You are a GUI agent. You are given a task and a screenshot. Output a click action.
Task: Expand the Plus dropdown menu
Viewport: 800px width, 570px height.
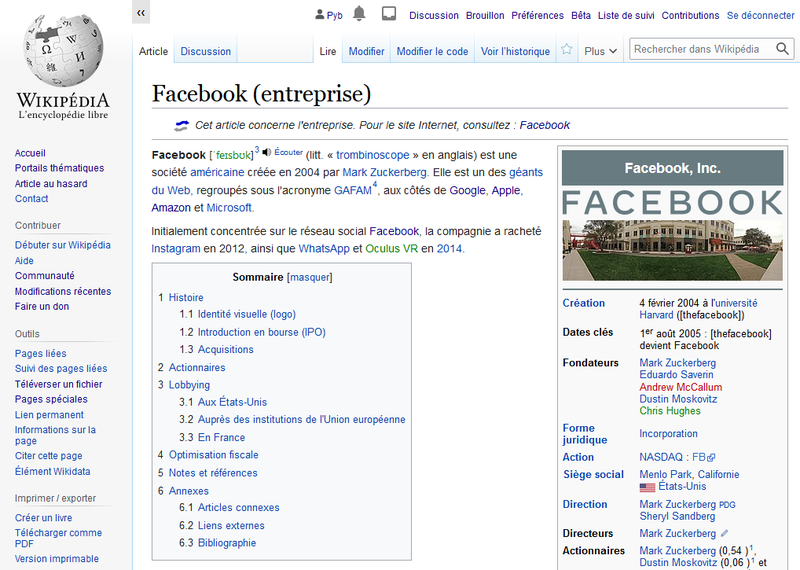click(x=601, y=51)
